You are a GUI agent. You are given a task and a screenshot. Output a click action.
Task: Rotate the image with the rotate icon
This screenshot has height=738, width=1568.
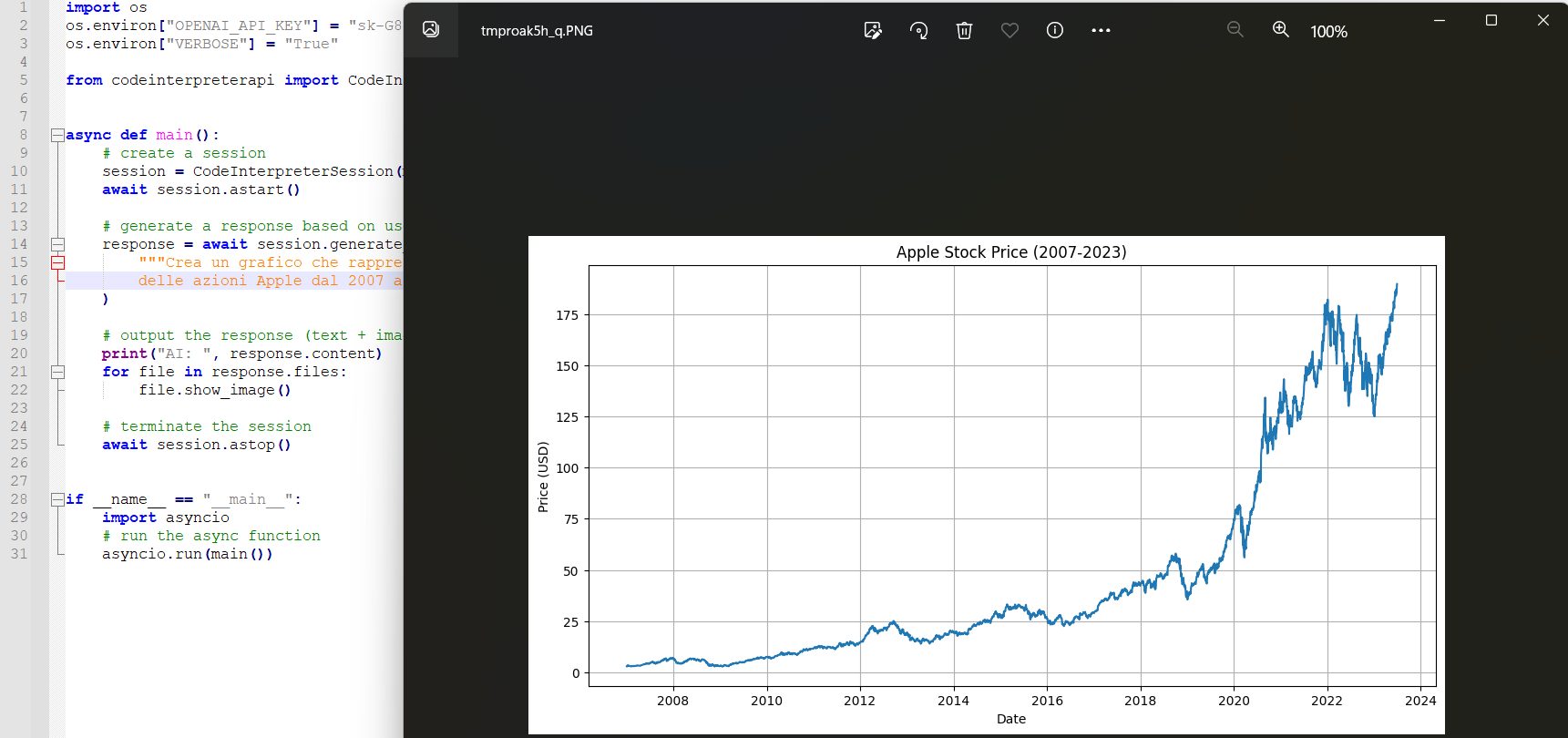(x=918, y=30)
